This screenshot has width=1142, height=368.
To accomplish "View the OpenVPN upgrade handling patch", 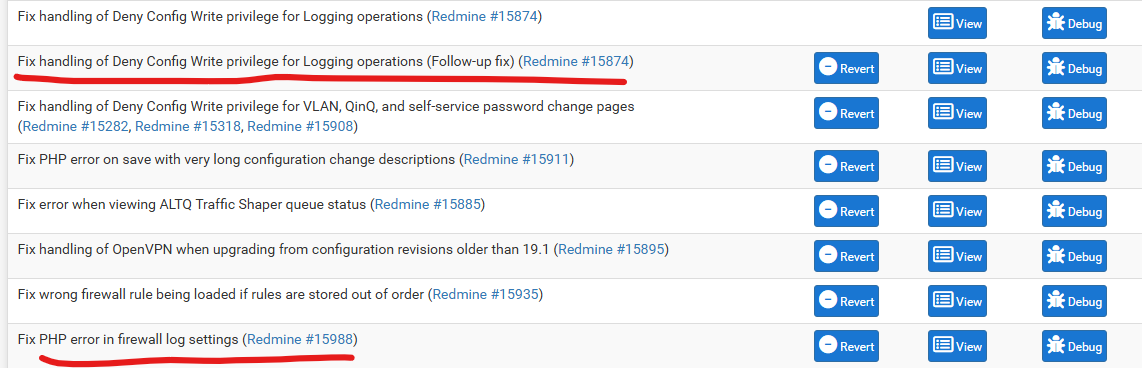I will coord(957,257).
